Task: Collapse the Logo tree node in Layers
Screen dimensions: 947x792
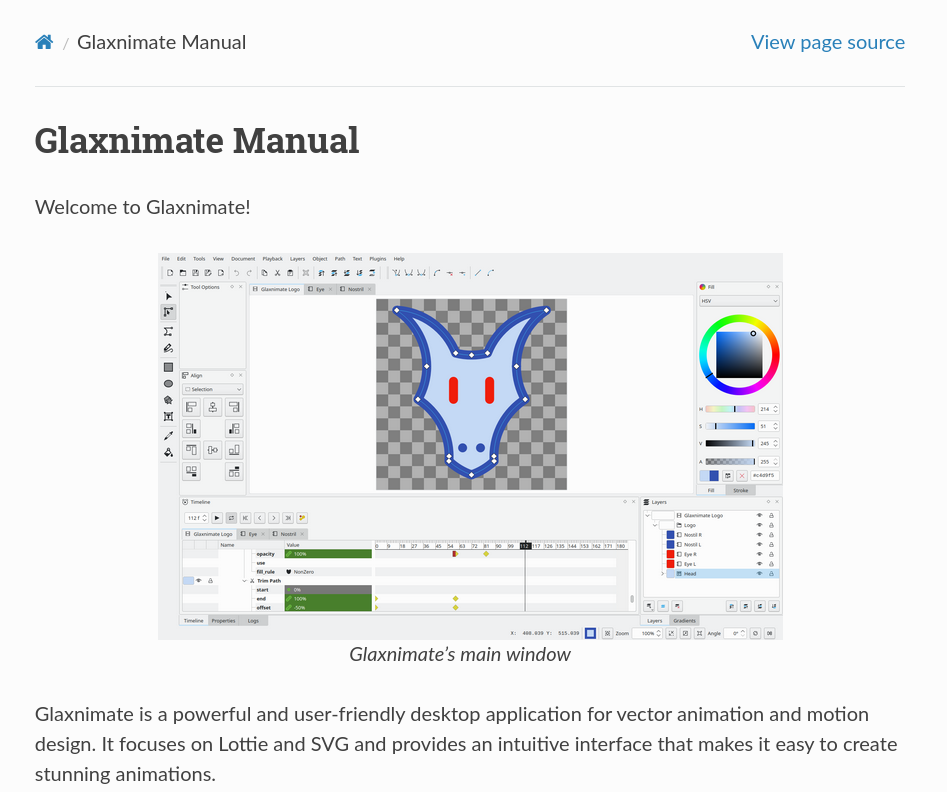Action: (655, 526)
